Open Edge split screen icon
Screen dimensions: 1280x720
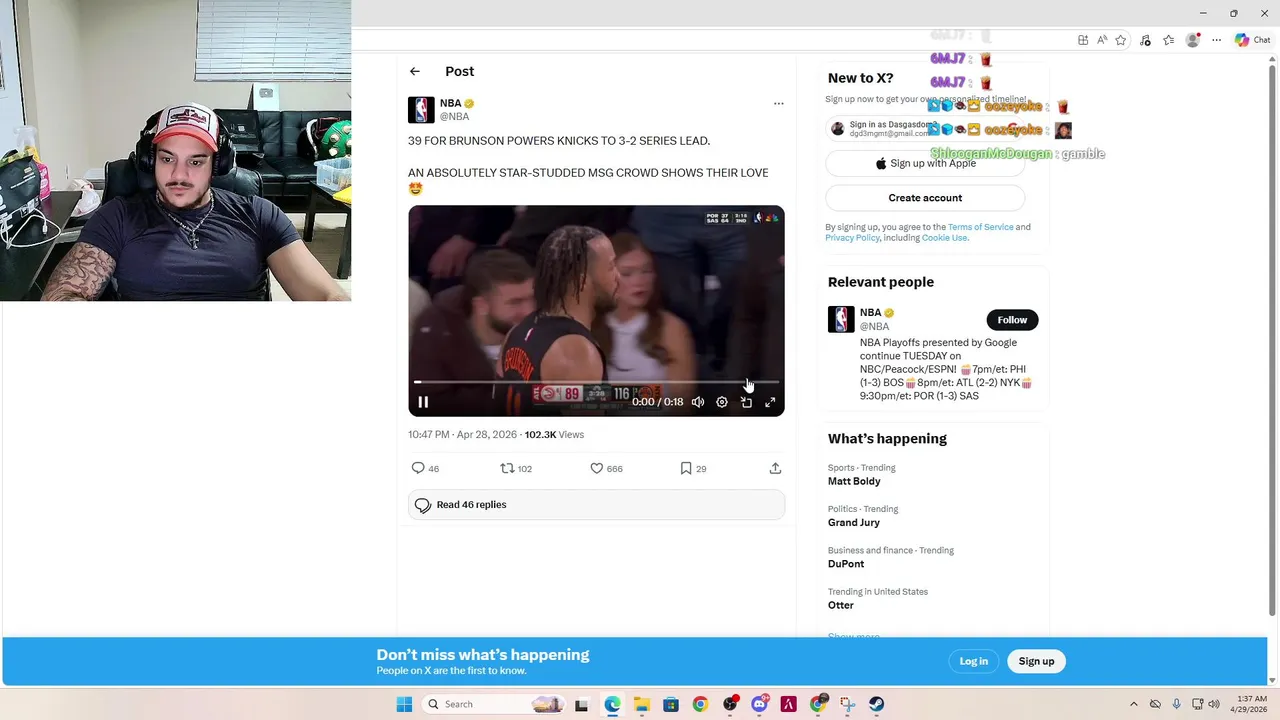pos(1083,40)
